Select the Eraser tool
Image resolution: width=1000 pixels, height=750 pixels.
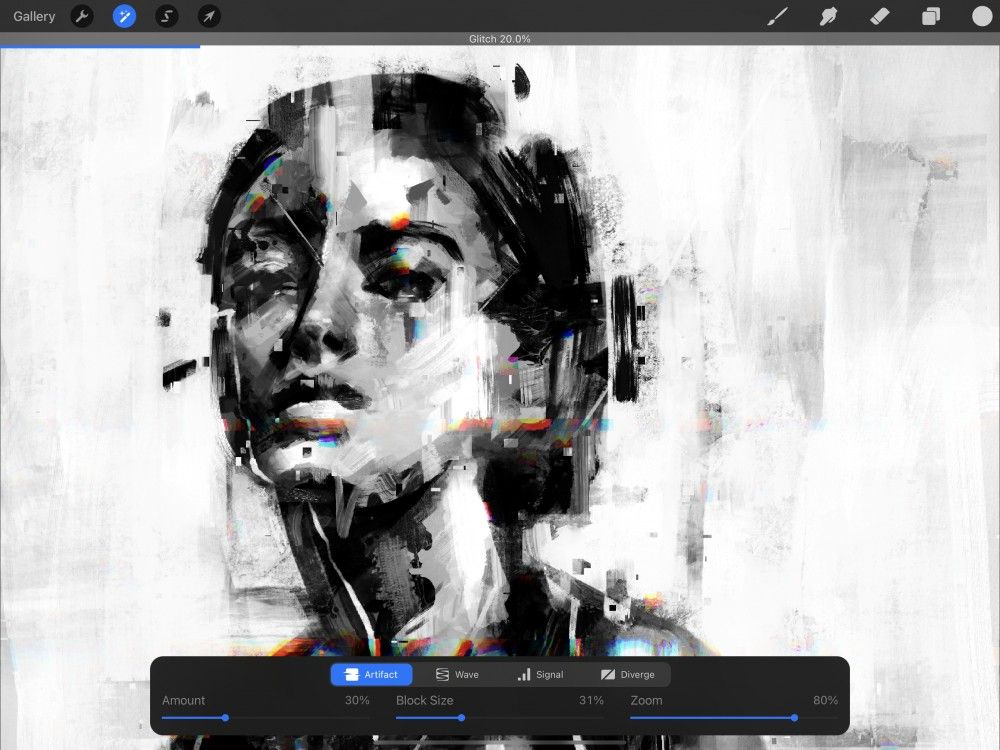tap(879, 16)
